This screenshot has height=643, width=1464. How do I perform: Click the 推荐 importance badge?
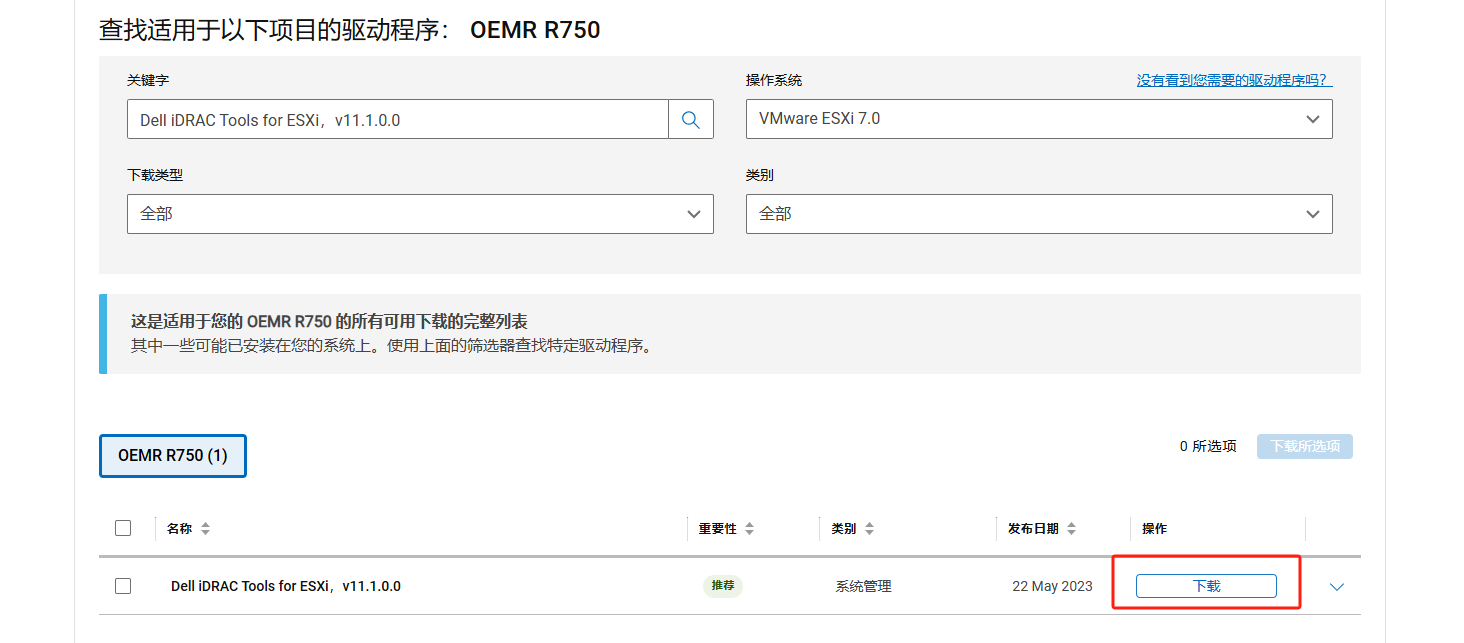[723, 586]
